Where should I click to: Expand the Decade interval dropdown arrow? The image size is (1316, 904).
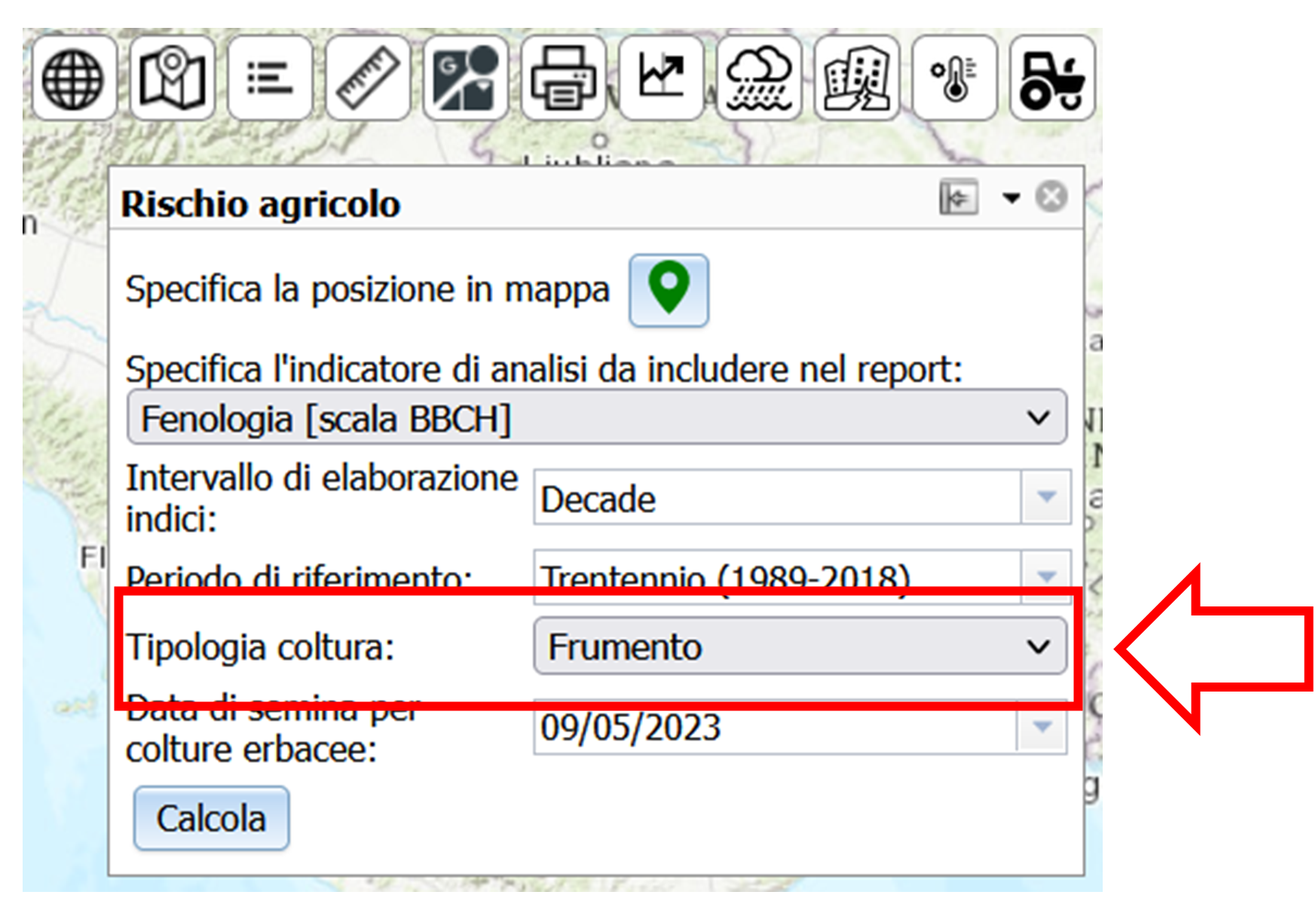(1045, 496)
